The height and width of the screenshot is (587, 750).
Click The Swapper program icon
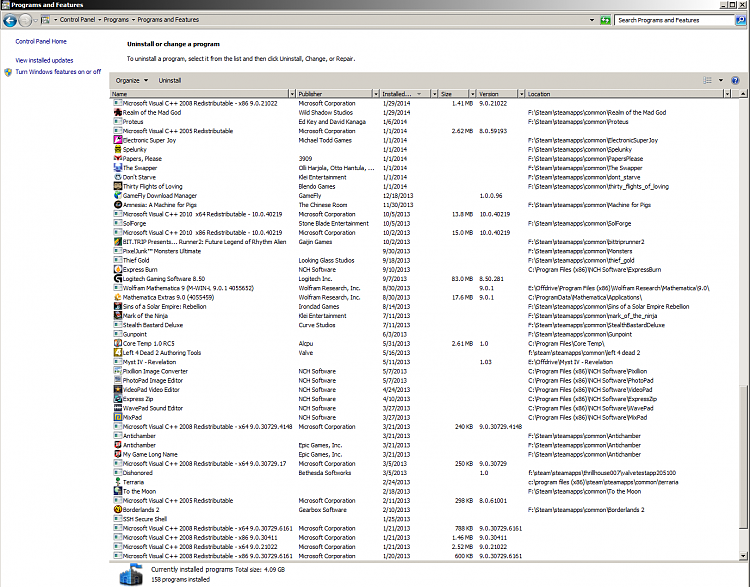[118, 168]
